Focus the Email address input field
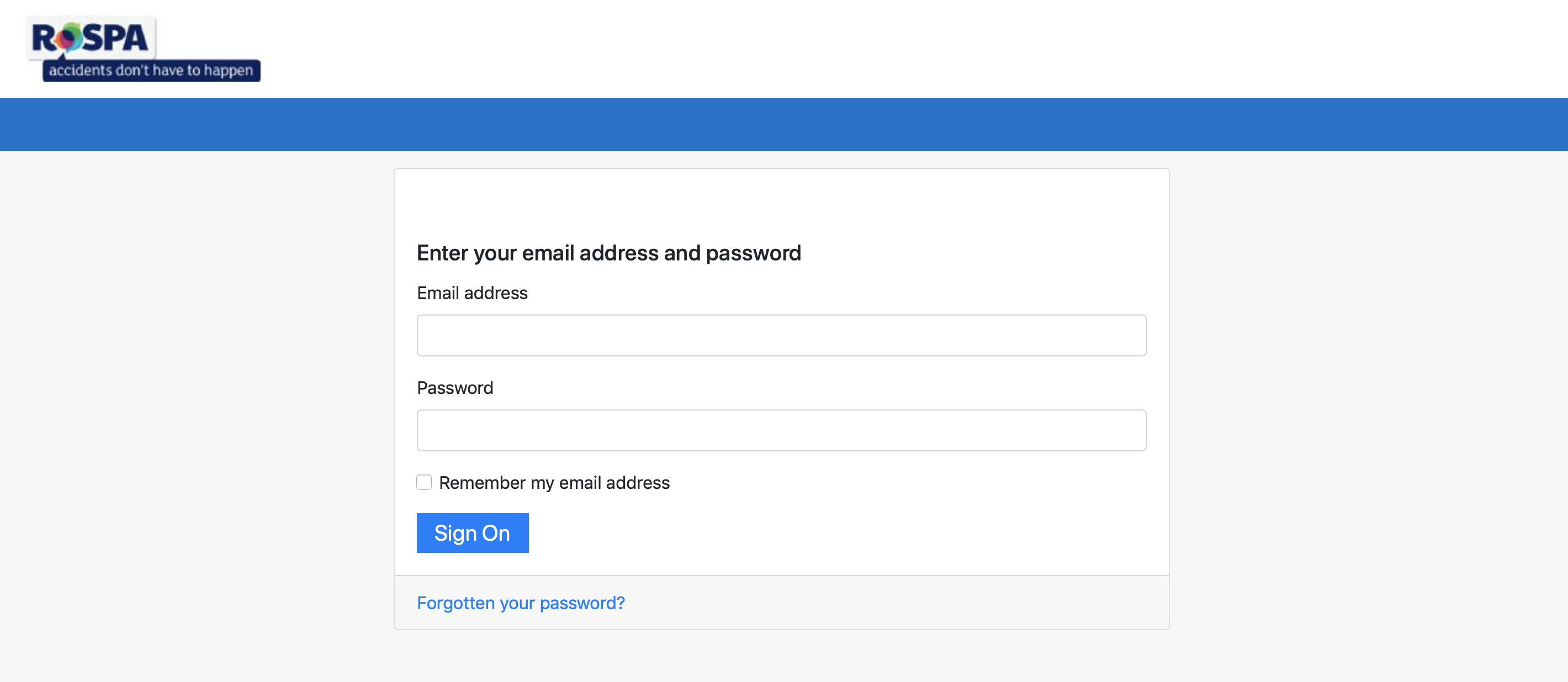1568x682 pixels. click(x=781, y=335)
